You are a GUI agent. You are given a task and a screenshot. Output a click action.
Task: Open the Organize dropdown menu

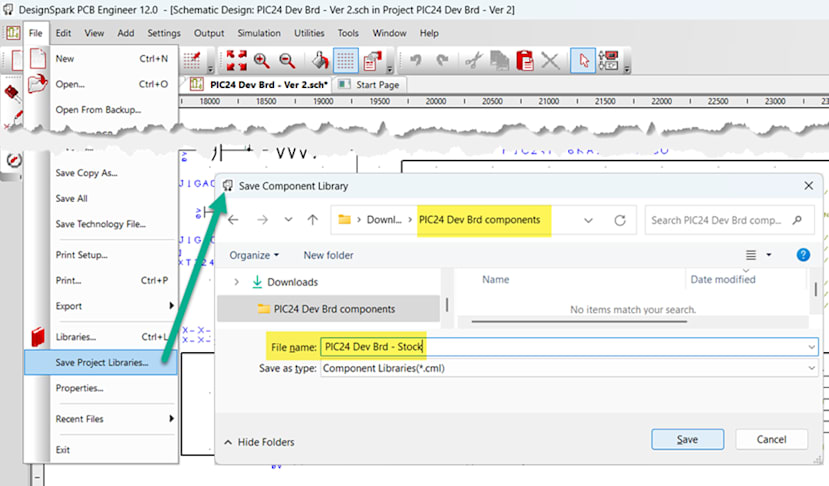pyautogui.click(x=254, y=255)
